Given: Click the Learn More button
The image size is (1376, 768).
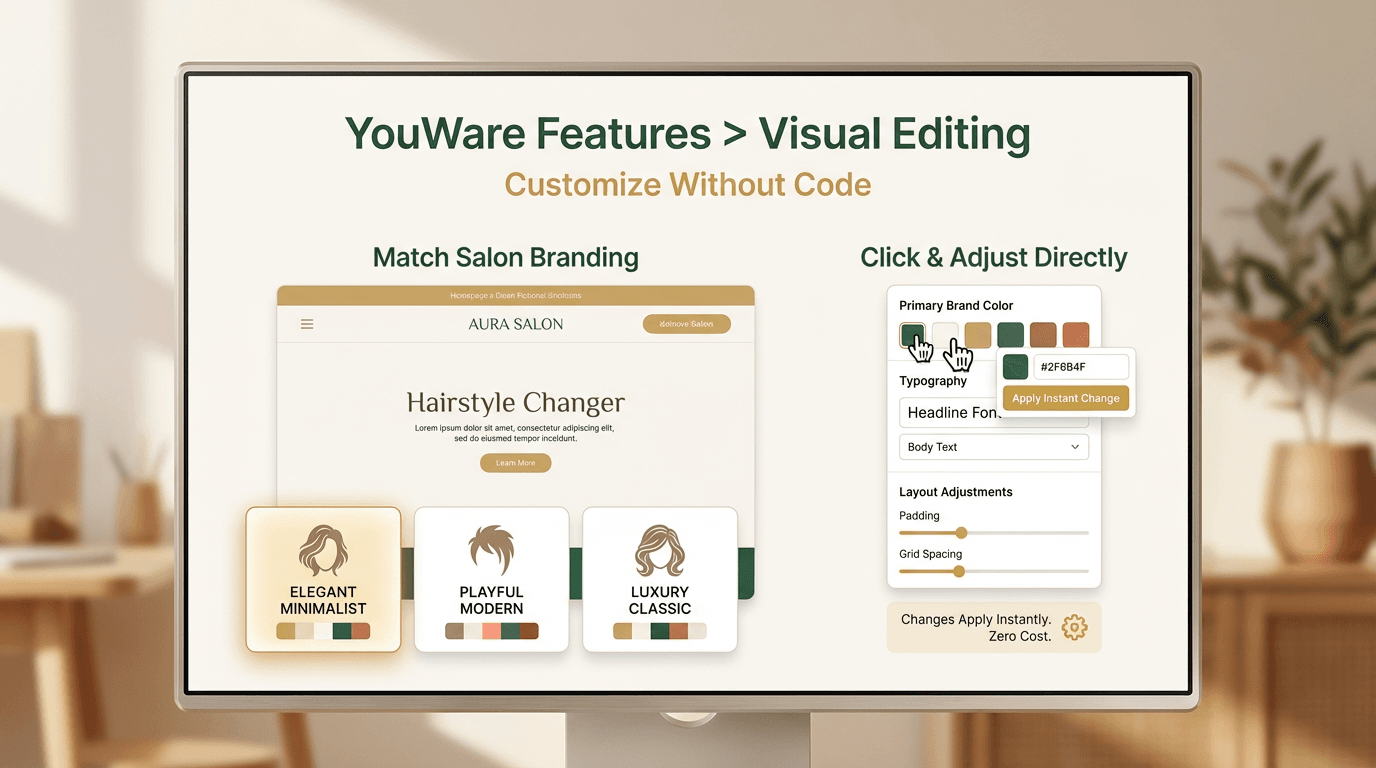Looking at the screenshot, I should [x=515, y=463].
